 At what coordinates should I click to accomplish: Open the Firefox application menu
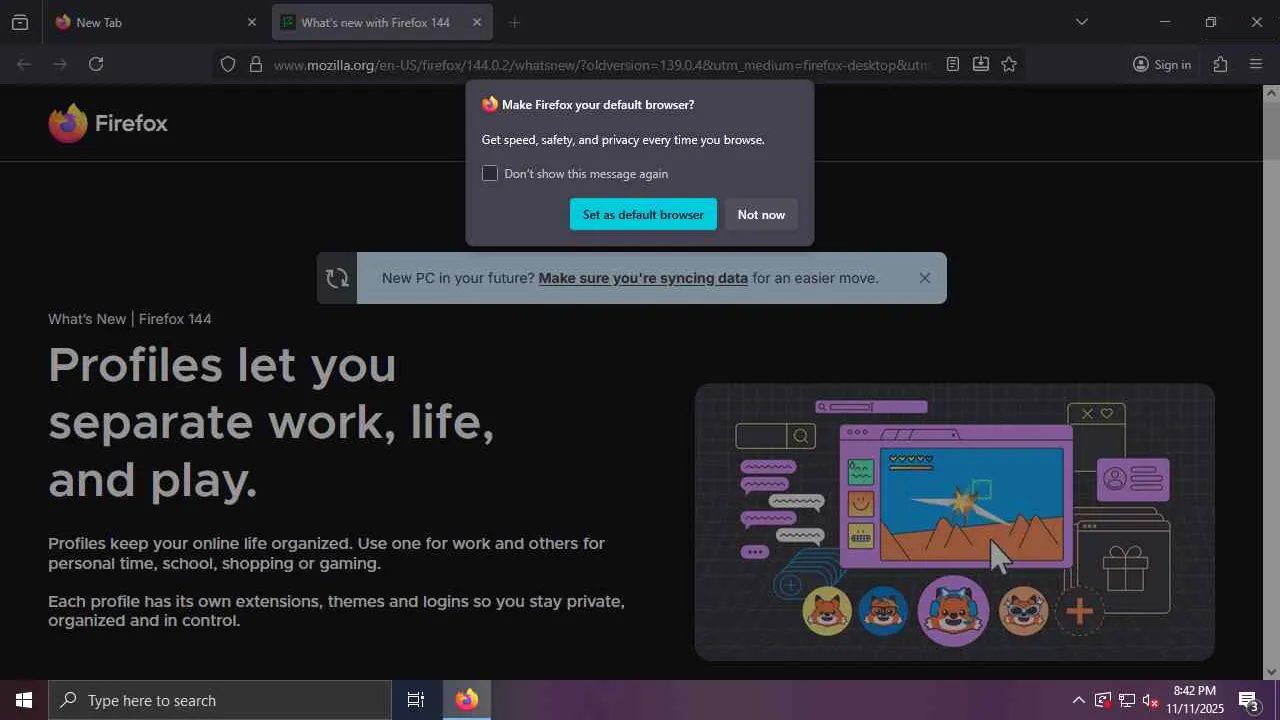tap(1256, 64)
